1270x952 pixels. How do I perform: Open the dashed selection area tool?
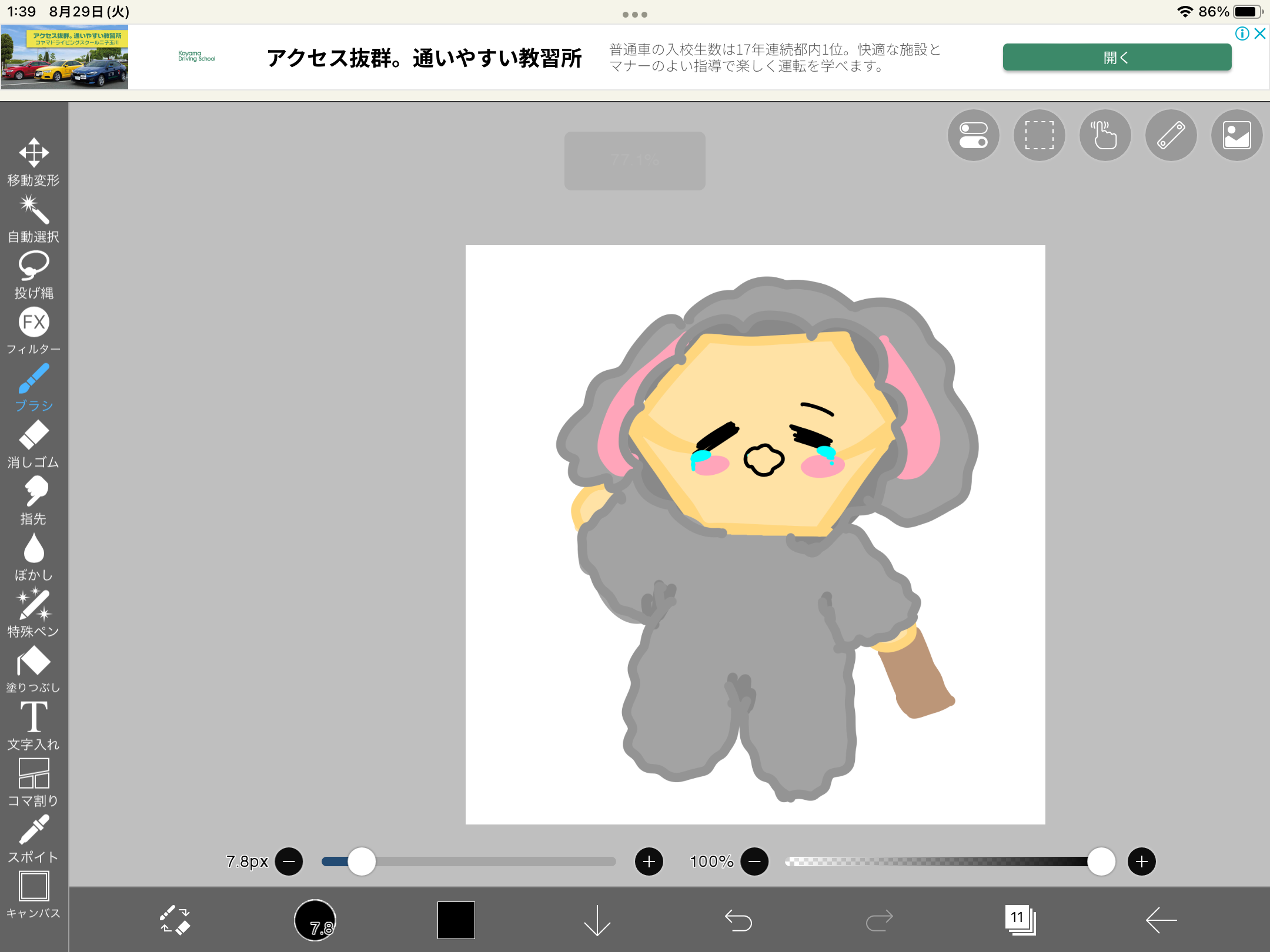[x=1039, y=135]
